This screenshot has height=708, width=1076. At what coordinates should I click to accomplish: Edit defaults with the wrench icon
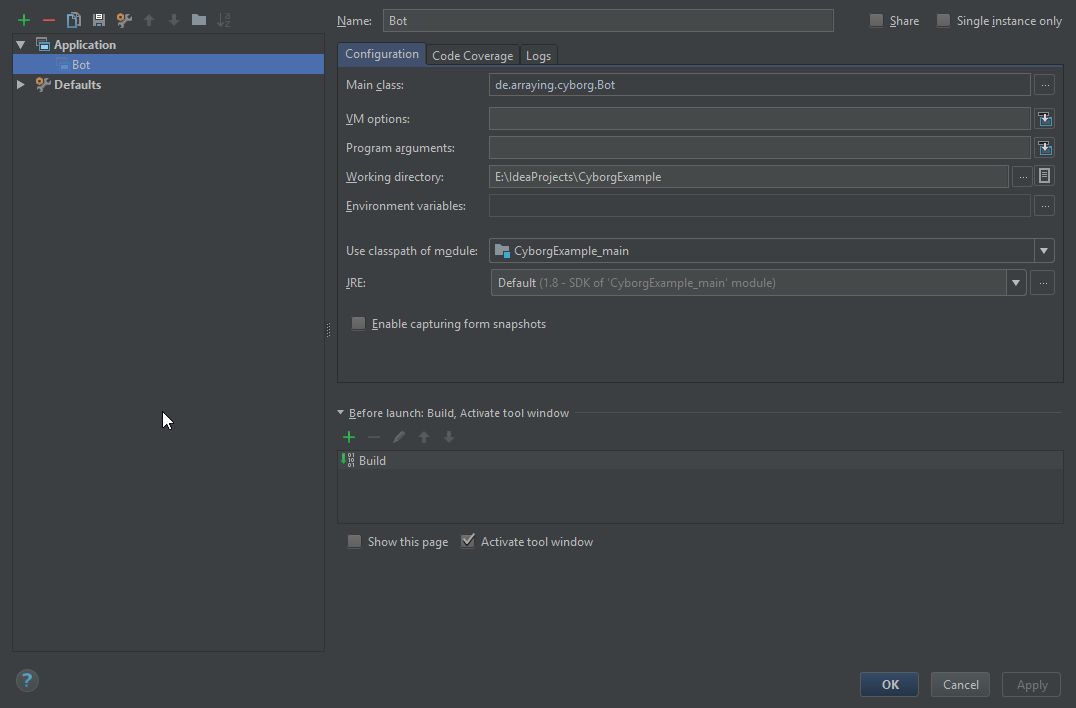(x=124, y=20)
